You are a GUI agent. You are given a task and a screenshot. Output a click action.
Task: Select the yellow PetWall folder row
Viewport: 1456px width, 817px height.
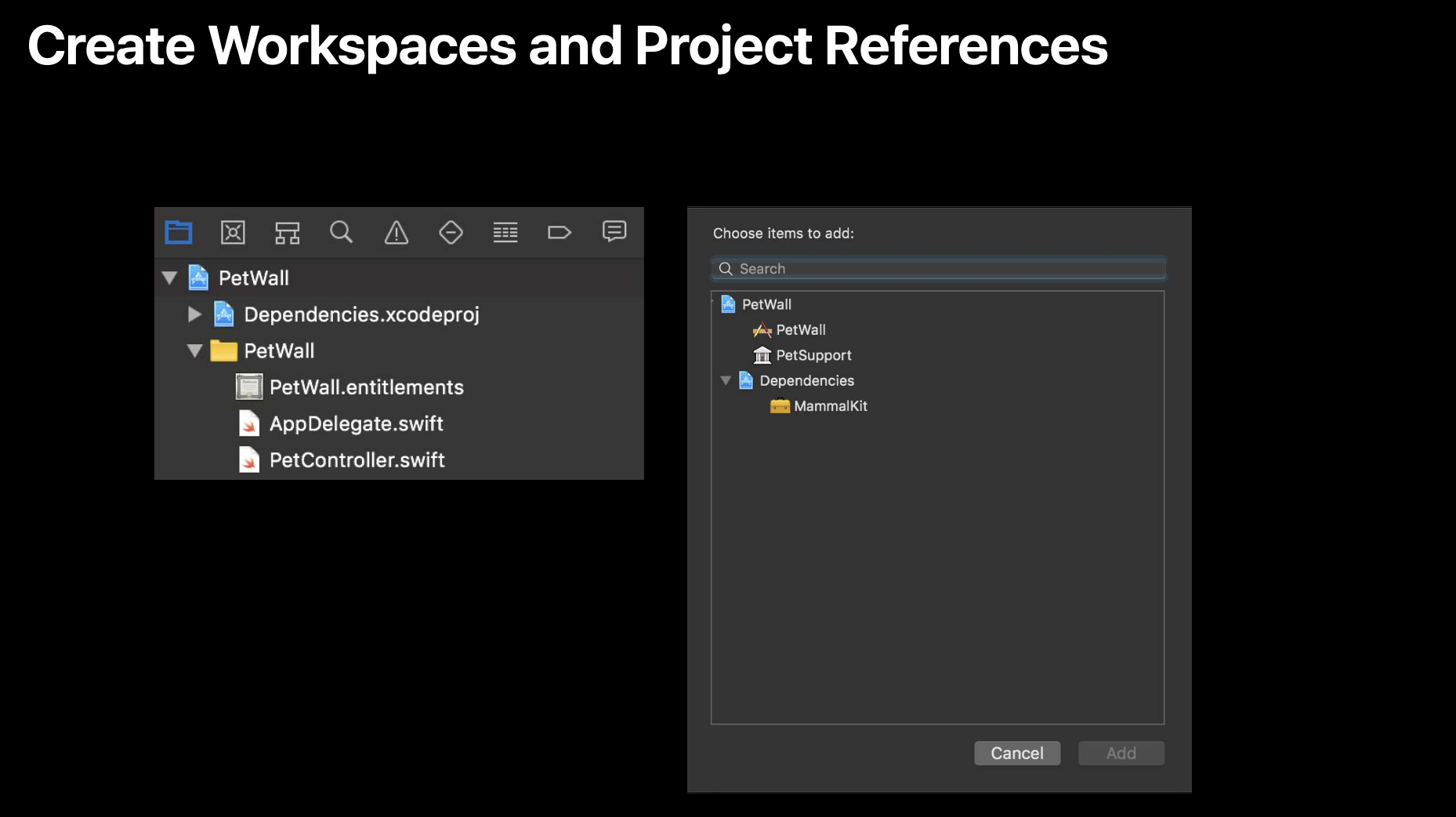coord(400,350)
